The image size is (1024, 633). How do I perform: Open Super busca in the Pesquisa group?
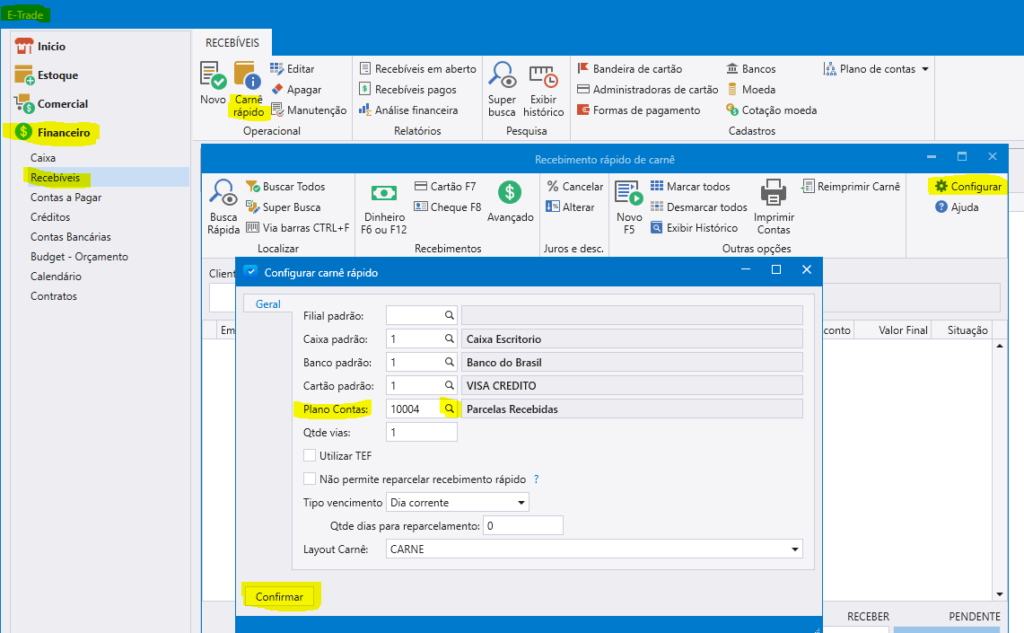(x=502, y=76)
